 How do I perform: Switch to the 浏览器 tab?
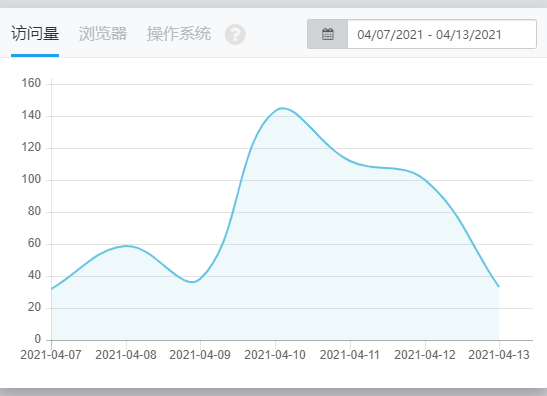click(x=103, y=34)
